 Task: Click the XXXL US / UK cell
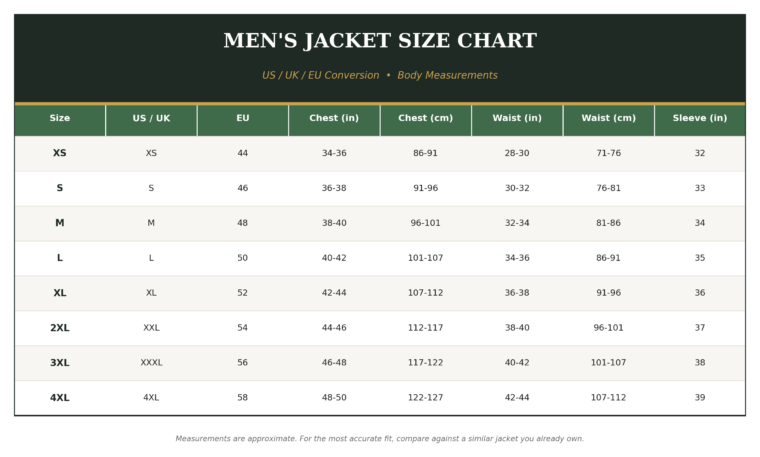coord(151,362)
